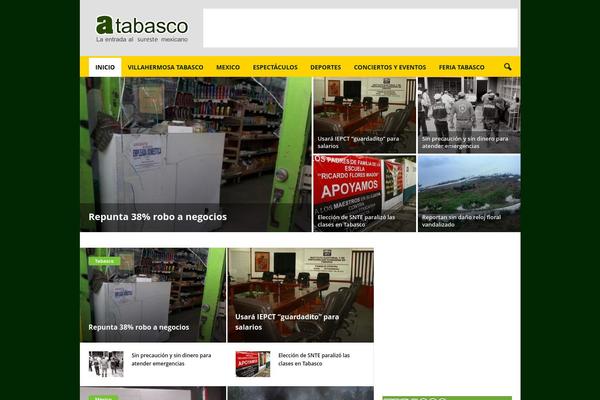
Task: Open lower card 'Repunta 38% robo a negocios'
Action: tap(139, 327)
